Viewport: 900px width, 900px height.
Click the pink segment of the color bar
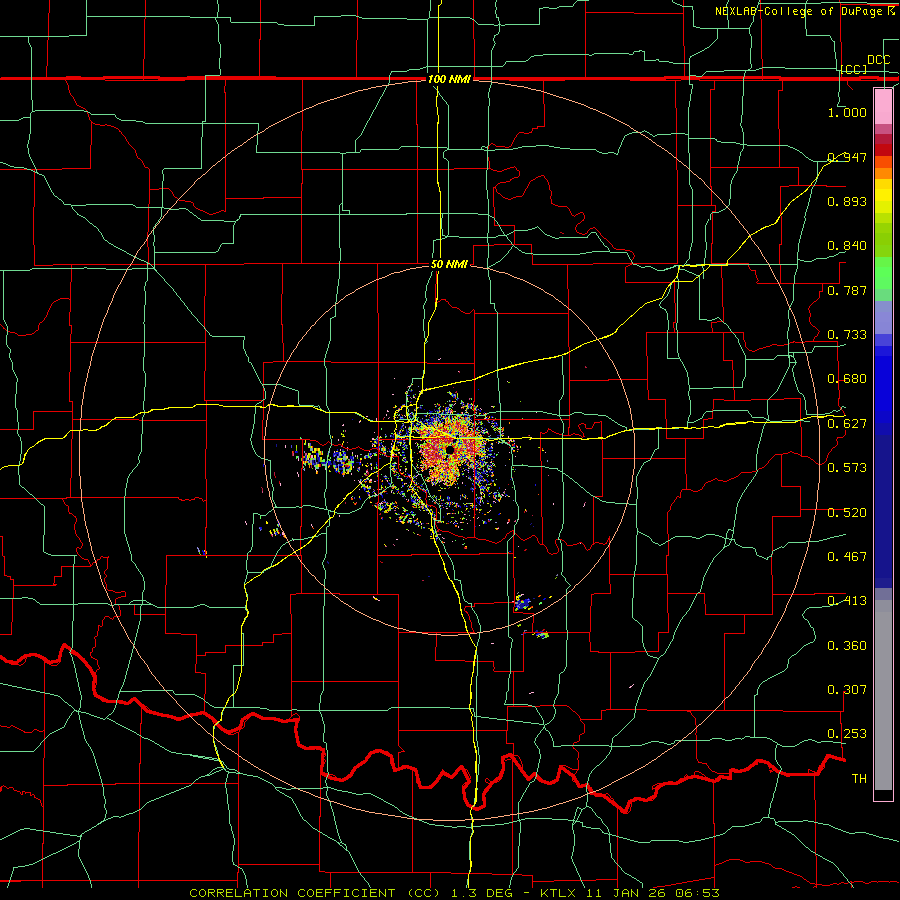coord(883,107)
